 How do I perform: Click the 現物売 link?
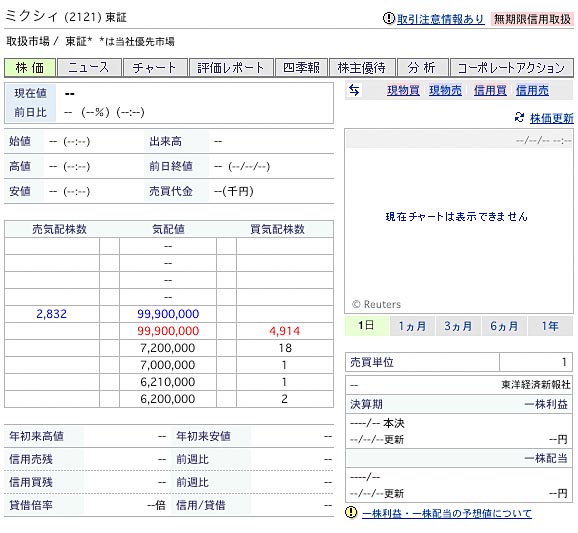click(x=445, y=90)
